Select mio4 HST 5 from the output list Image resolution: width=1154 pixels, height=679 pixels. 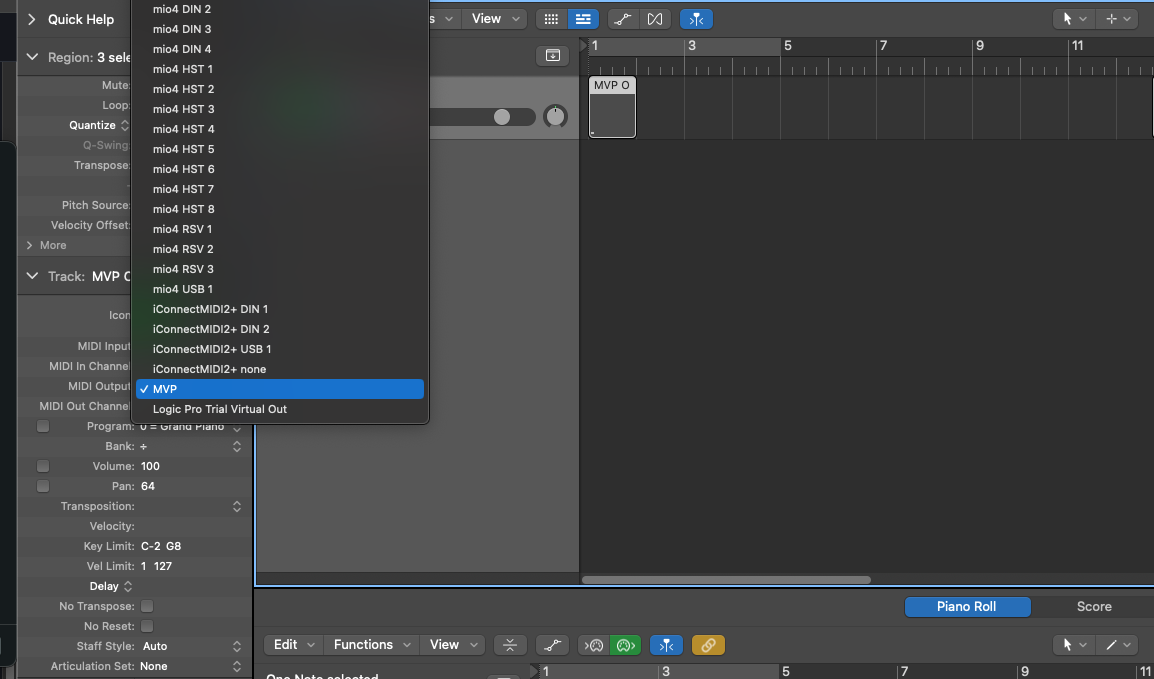coord(183,149)
